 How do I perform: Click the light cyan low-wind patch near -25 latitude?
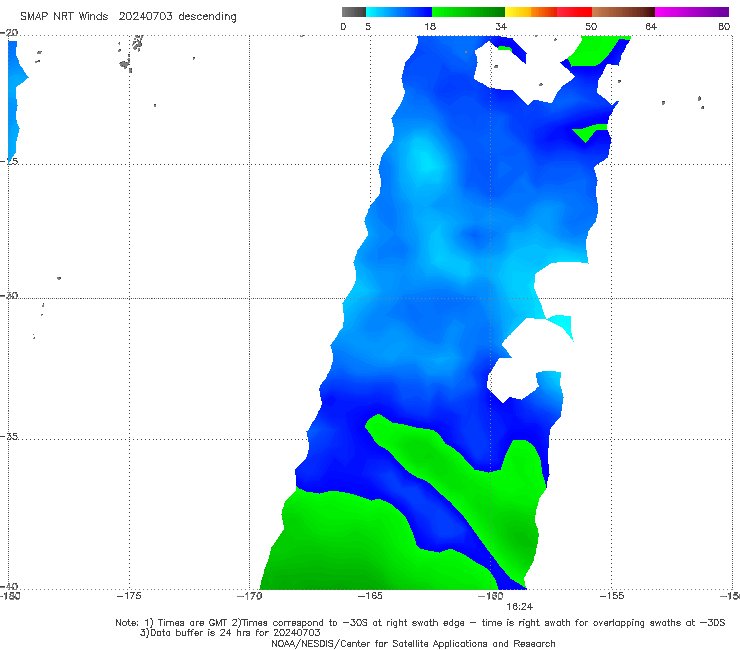tap(426, 158)
